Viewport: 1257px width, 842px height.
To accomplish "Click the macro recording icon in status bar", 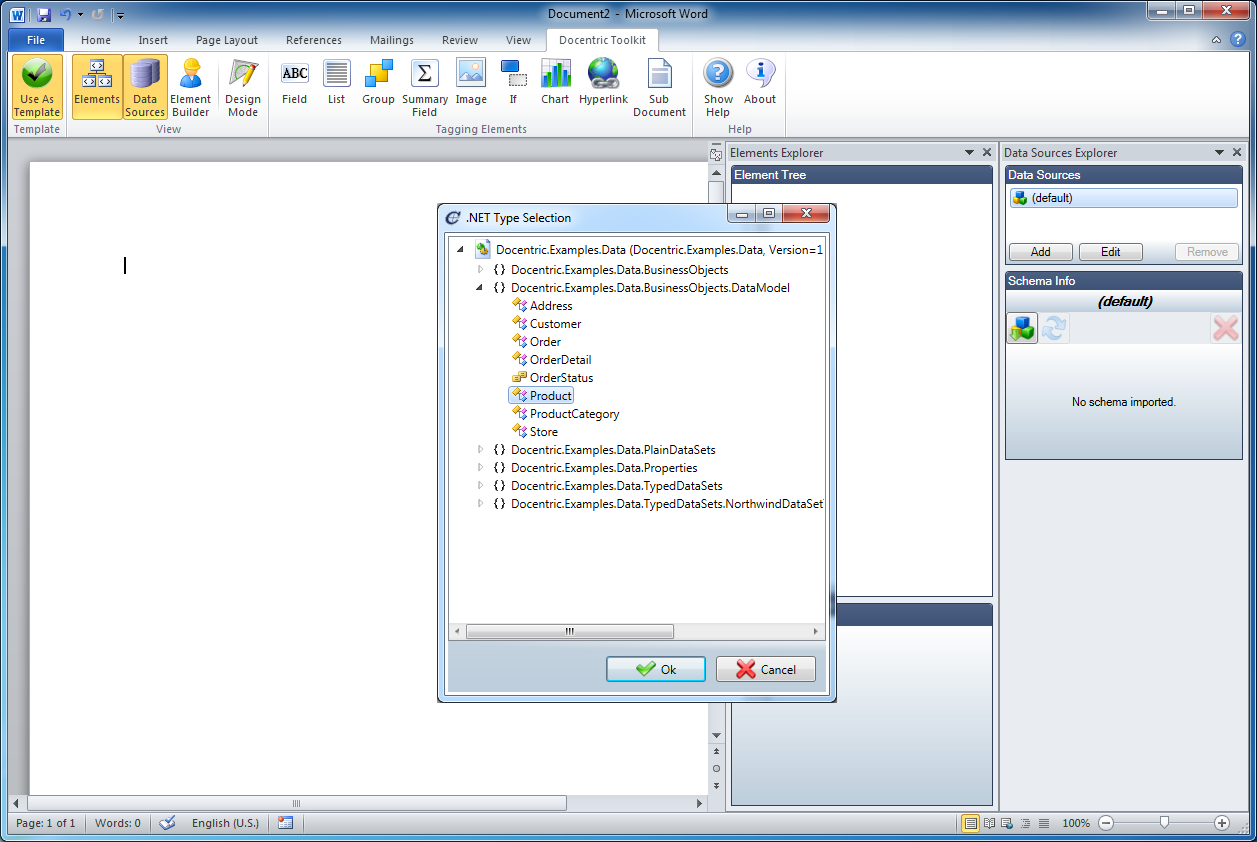I will click(x=286, y=823).
